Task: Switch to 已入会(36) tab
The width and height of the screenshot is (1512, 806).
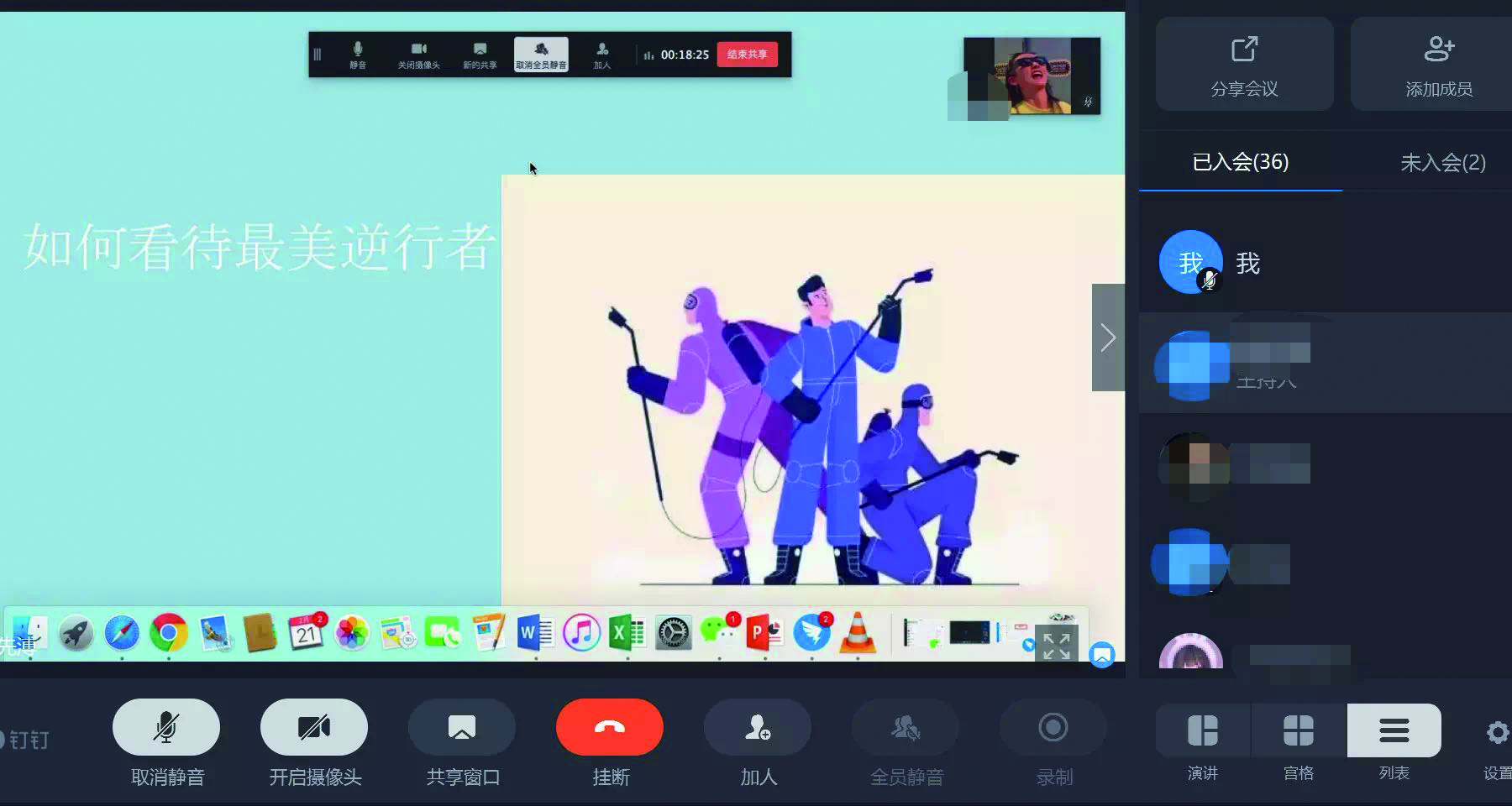Action: pos(1241,162)
